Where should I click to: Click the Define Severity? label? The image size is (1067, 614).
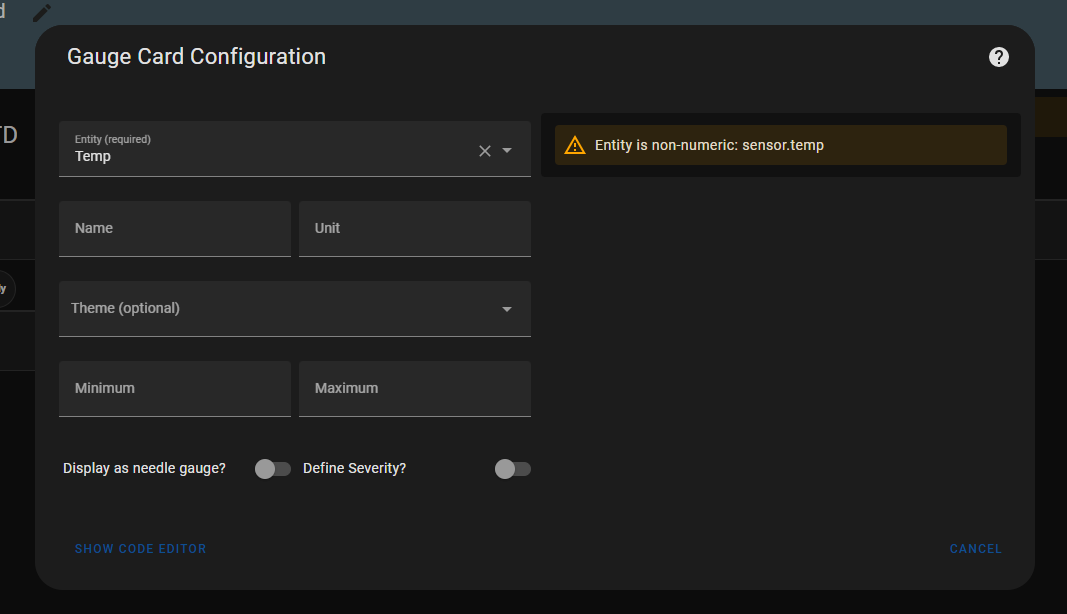[355, 468]
